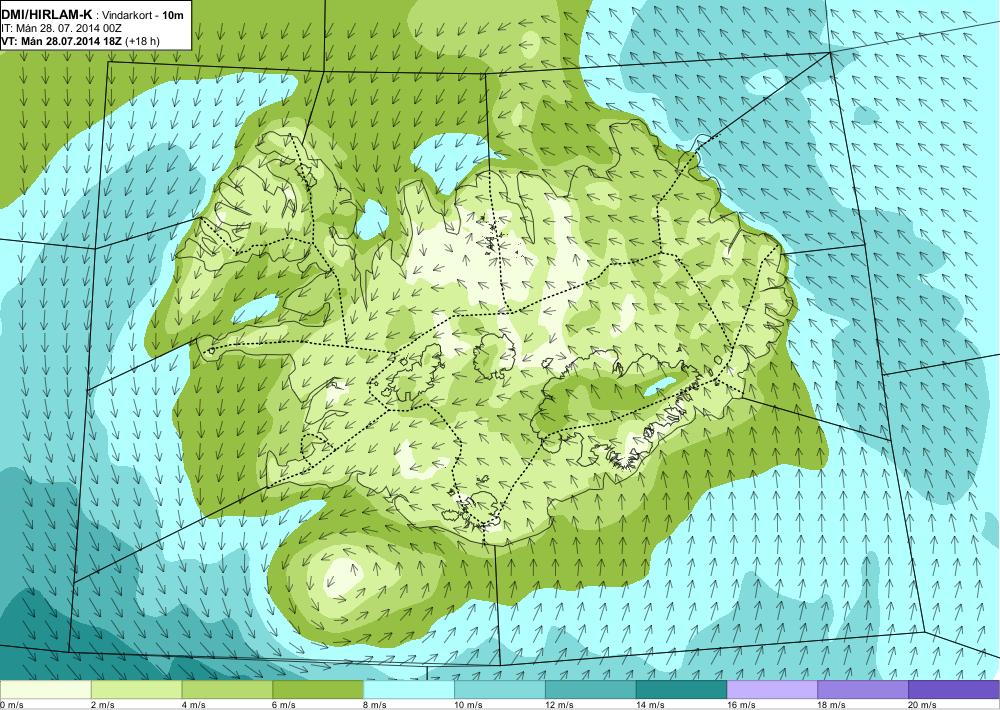The width and height of the screenshot is (1000, 710).
Task: Select the turquoise 10–12 m/s legend swatch
Action: 499,690
